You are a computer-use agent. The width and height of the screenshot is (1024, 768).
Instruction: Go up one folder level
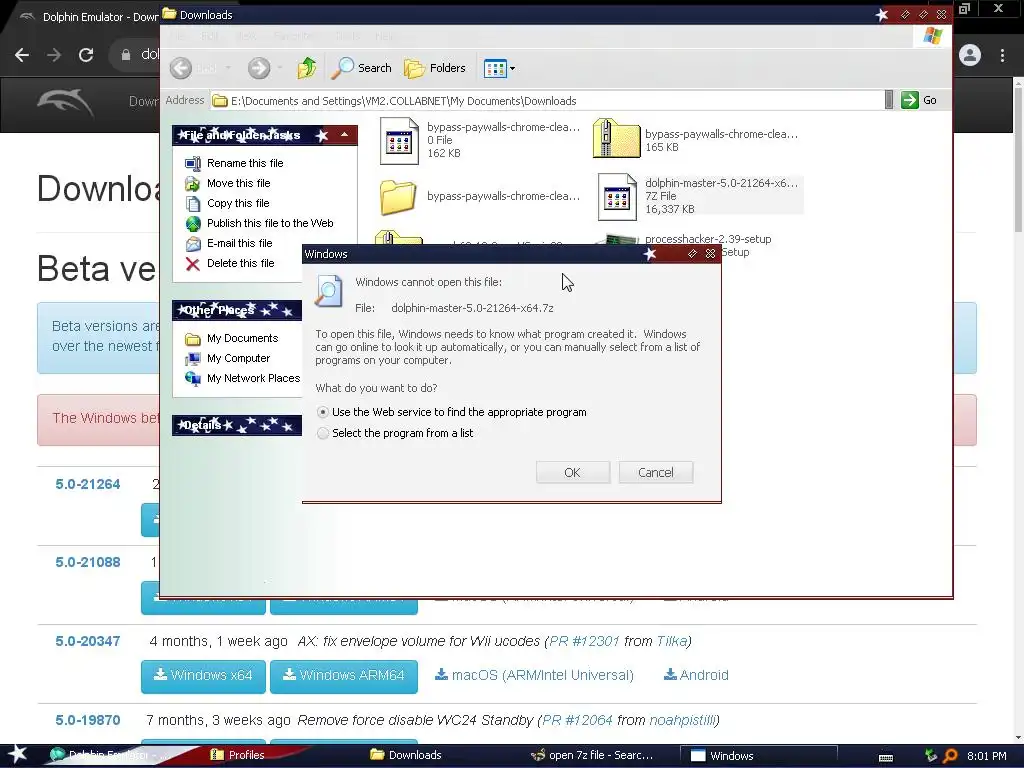pyautogui.click(x=306, y=68)
